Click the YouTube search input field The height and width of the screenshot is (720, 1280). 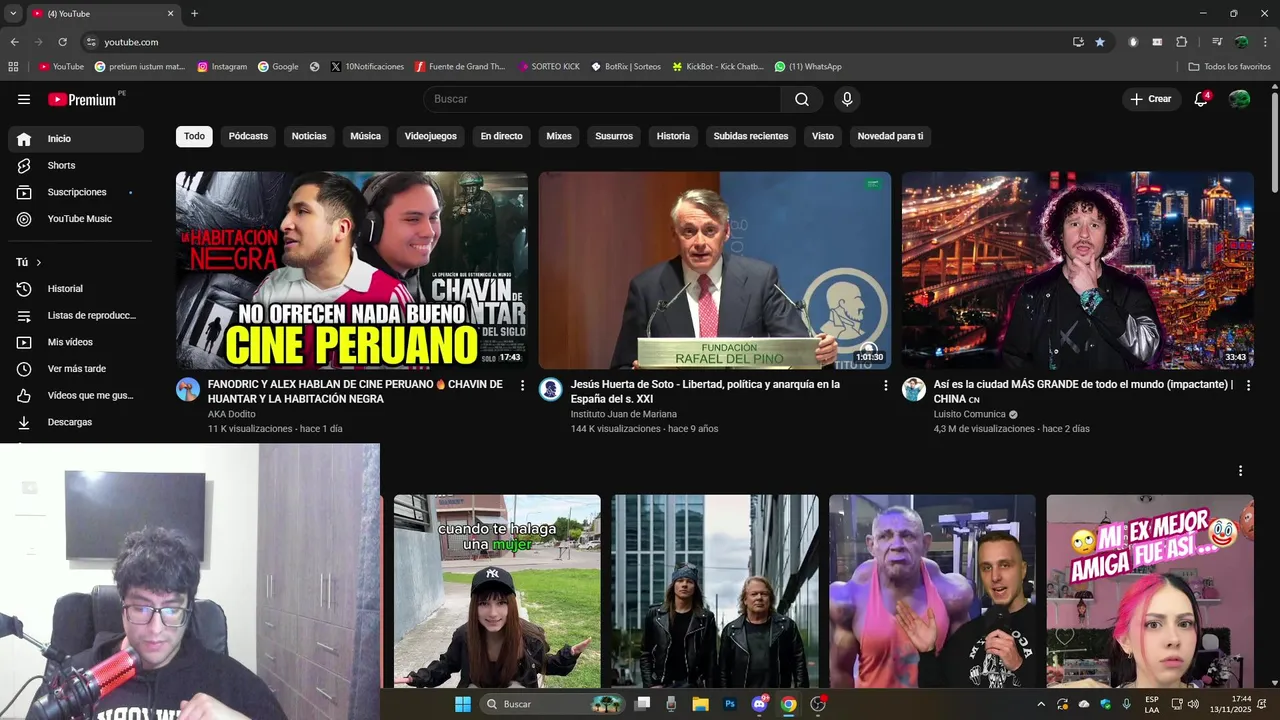coord(602,99)
